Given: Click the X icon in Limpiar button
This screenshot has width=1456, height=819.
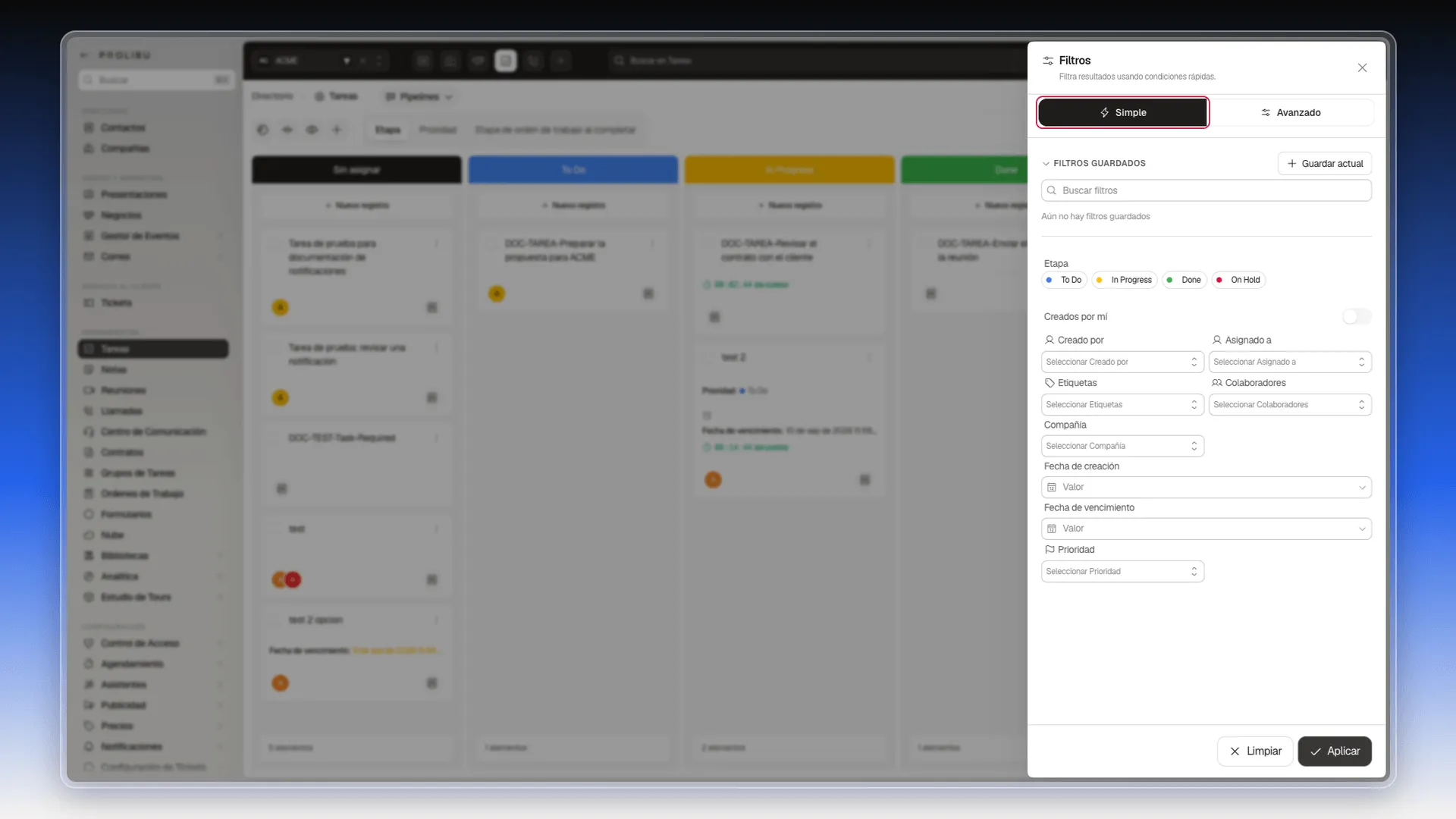Looking at the screenshot, I should [1235, 751].
